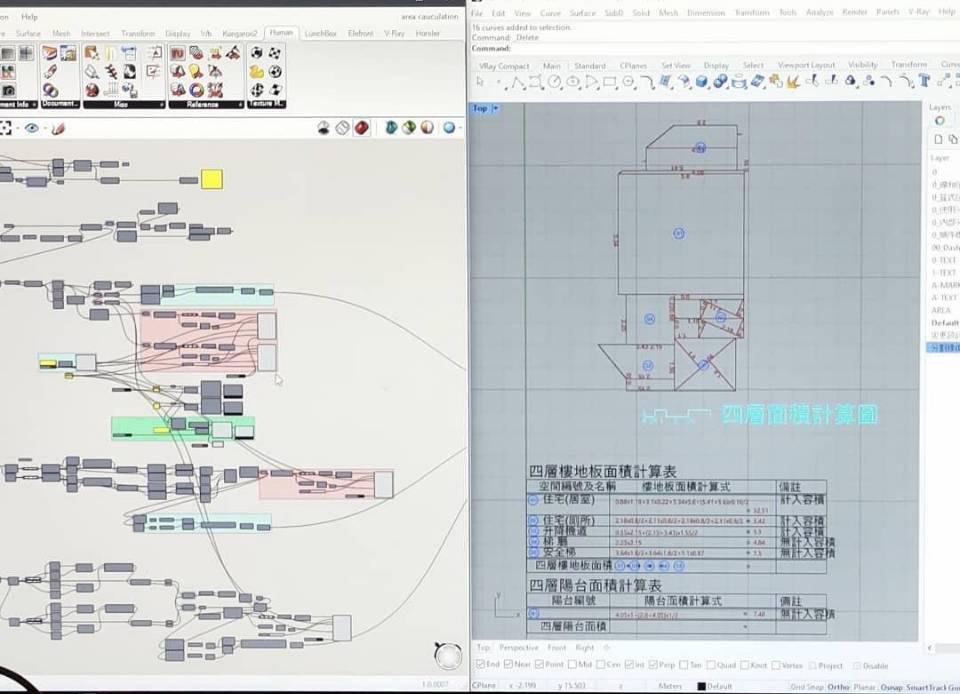Toggle the Near osnap checkbox
The image size is (960, 694).
pos(508,665)
